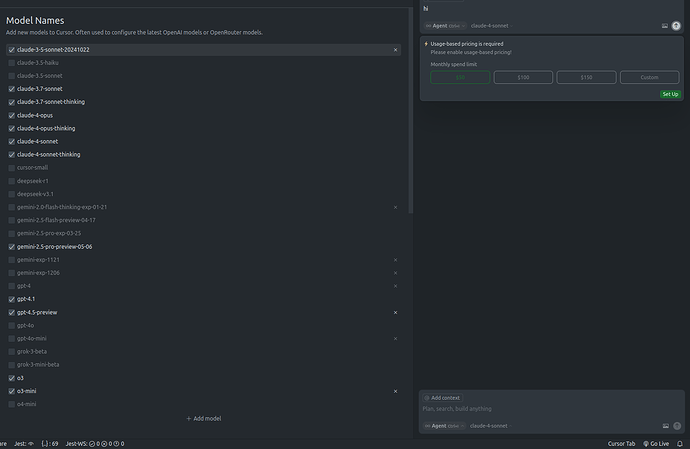Click 'Usage-based pricing is required' text
This screenshot has height=449, width=690.
click(466, 44)
